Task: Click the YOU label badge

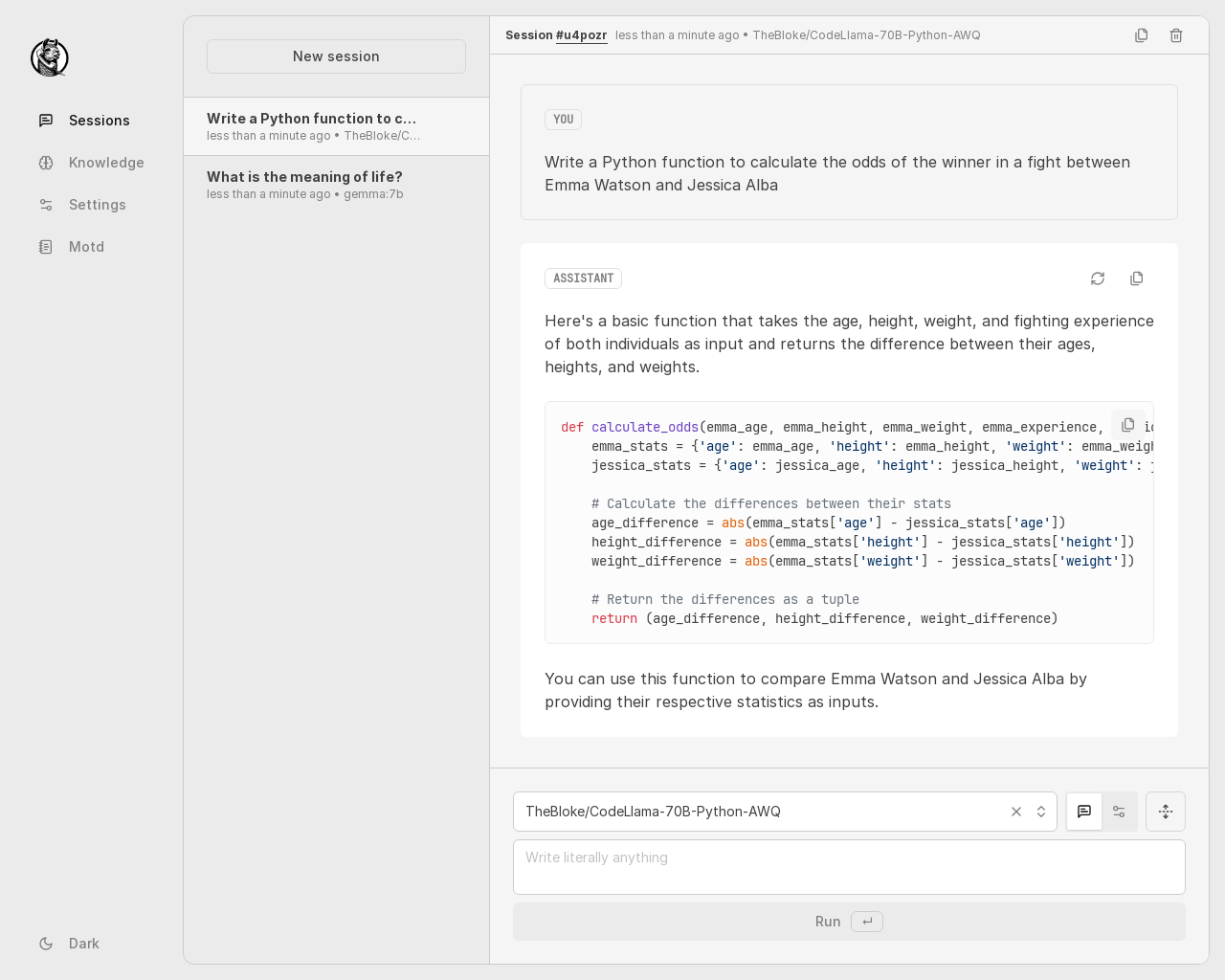Action: tap(563, 120)
